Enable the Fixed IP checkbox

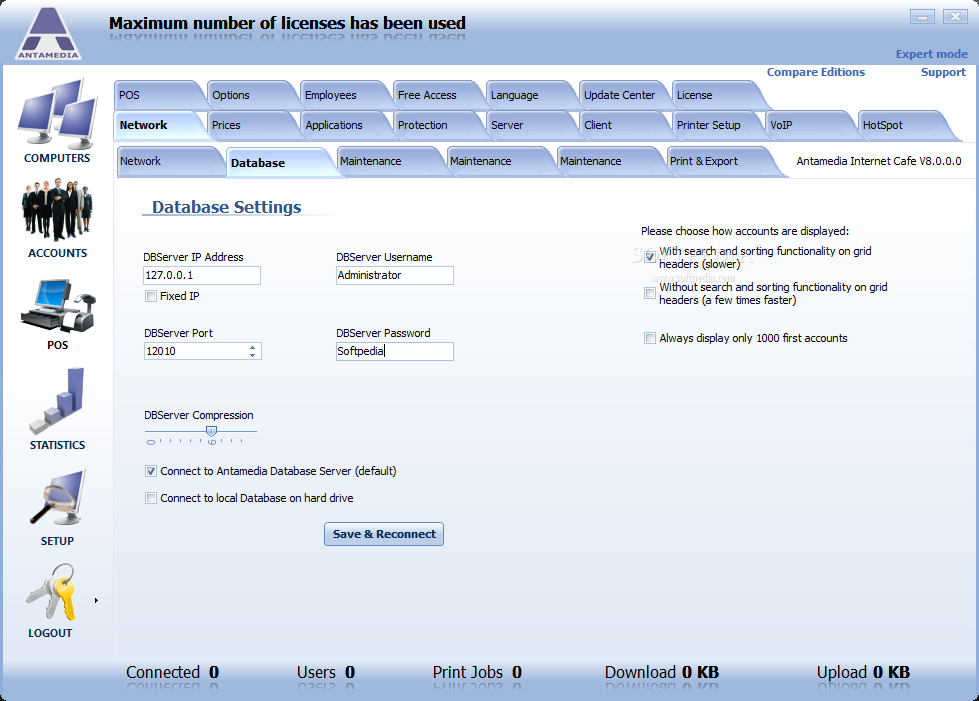point(150,296)
